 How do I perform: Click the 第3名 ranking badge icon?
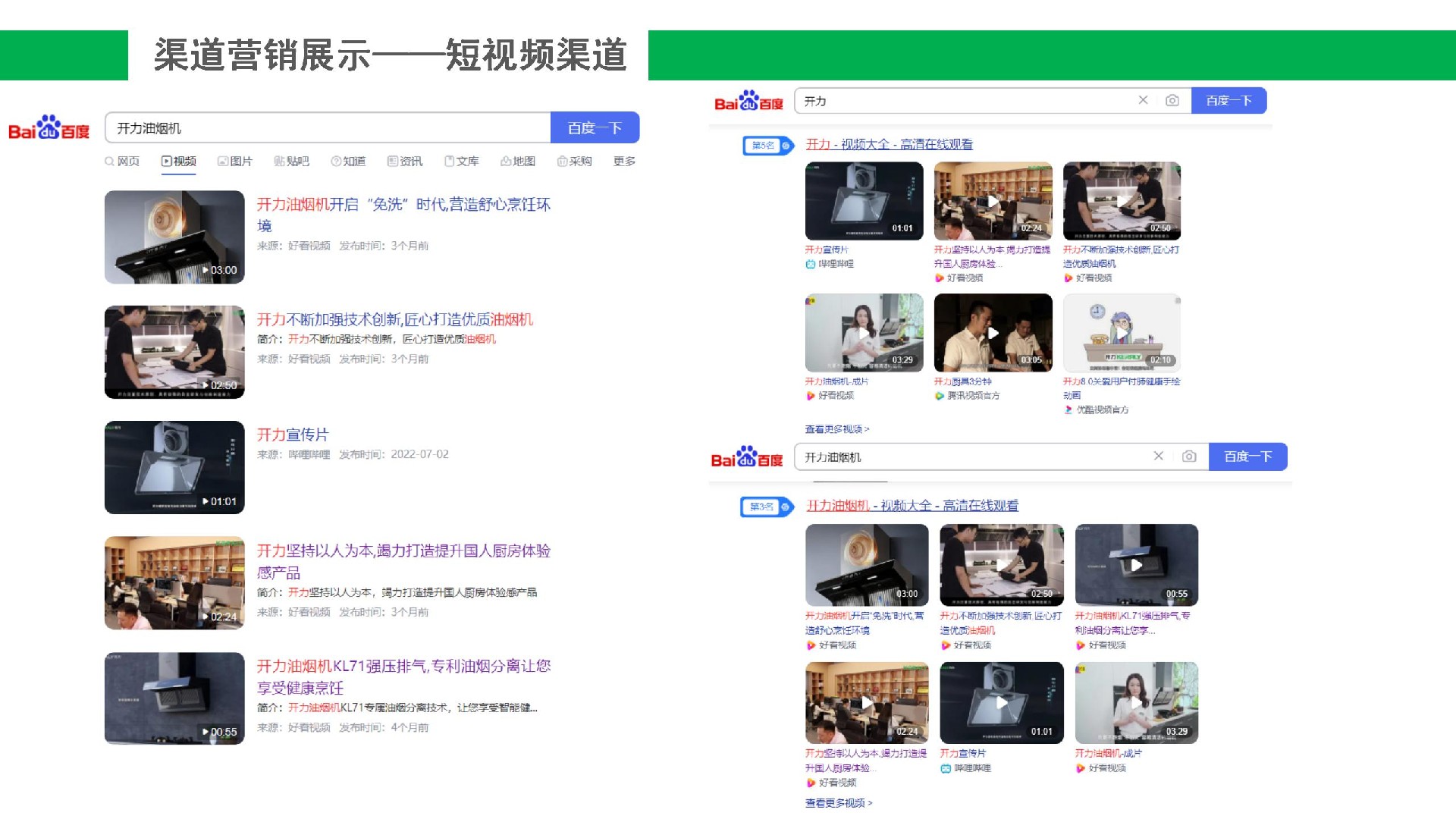point(766,507)
